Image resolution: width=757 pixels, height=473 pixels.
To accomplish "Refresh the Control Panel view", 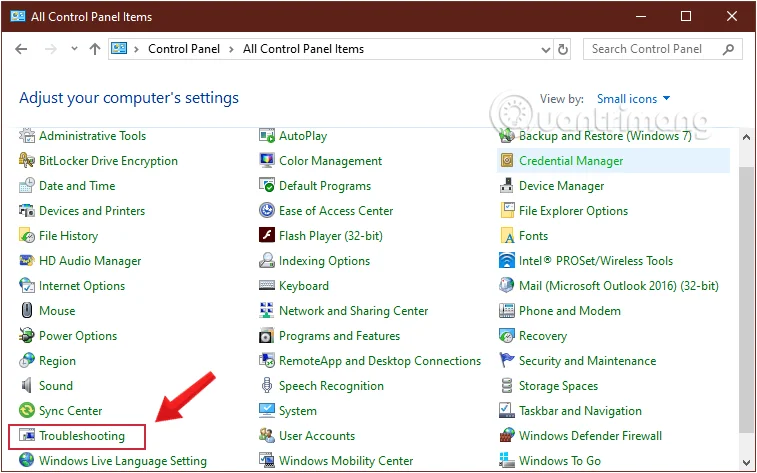I will click(563, 49).
